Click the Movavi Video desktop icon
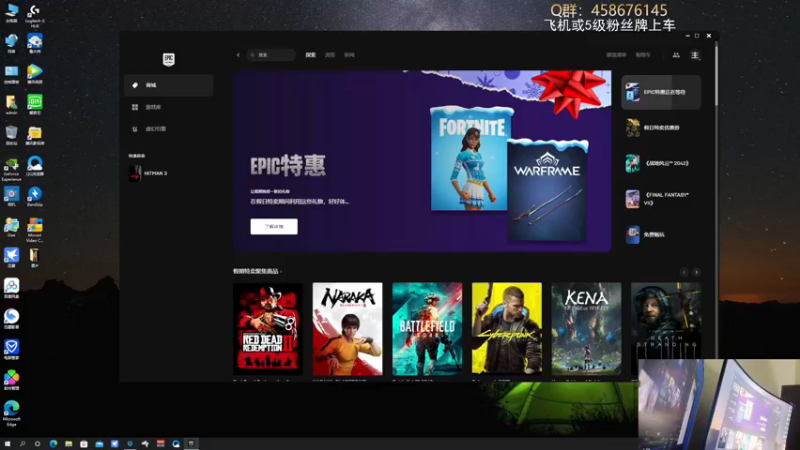Screen dimensions: 800x450 (35, 230)
